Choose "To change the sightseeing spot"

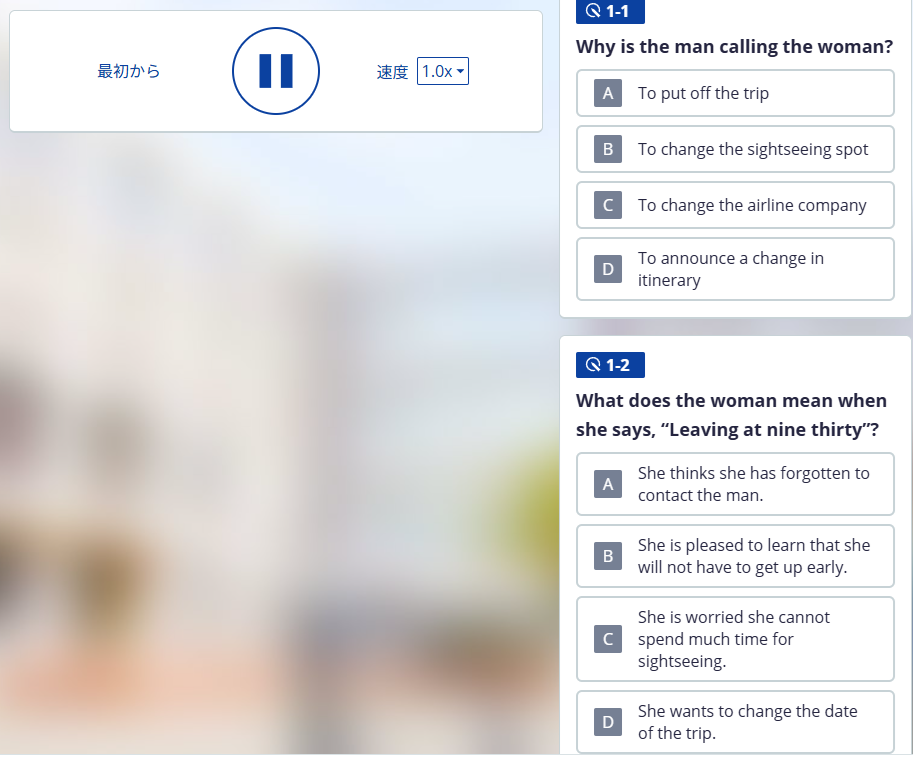coord(753,149)
